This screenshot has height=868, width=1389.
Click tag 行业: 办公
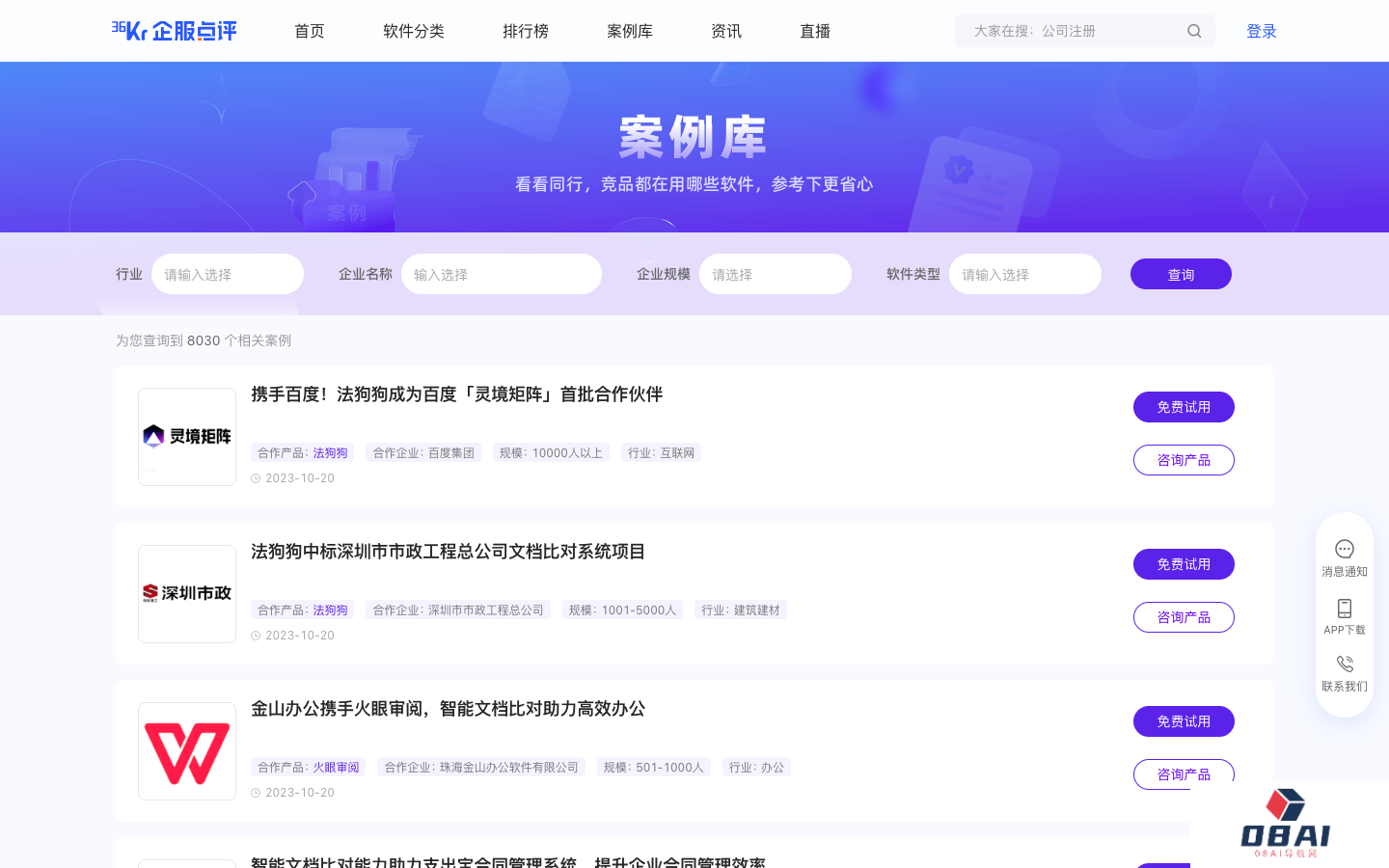pyautogui.click(x=756, y=768)
